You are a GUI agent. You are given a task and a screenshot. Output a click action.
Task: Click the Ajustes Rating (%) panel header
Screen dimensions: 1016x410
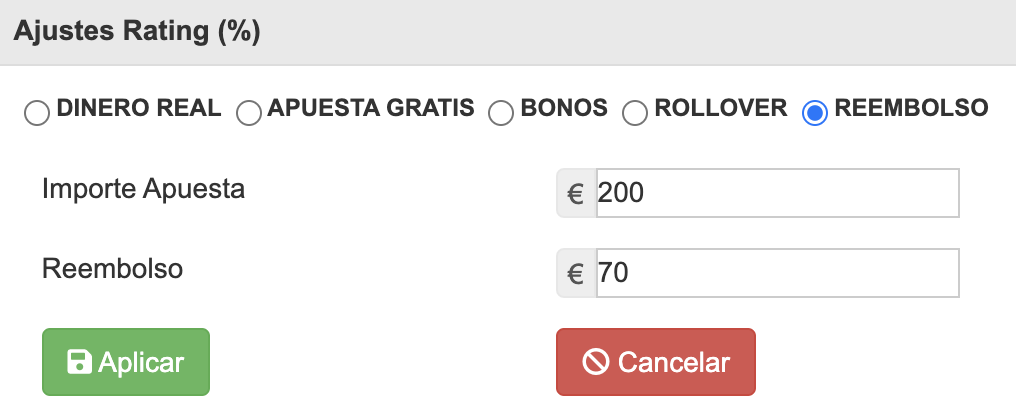click(137, 32)
